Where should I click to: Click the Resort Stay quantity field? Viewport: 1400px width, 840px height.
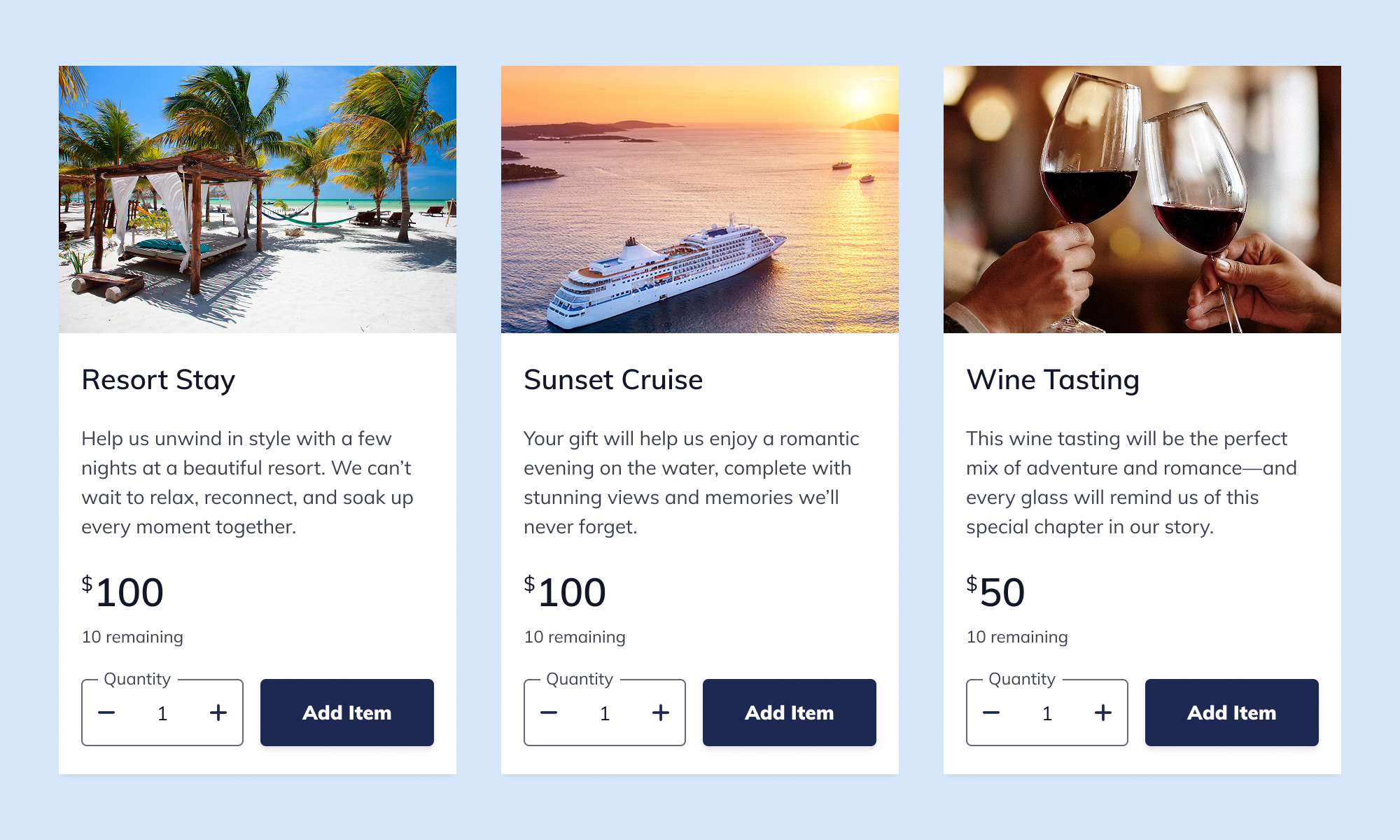[x=162, y=713]
